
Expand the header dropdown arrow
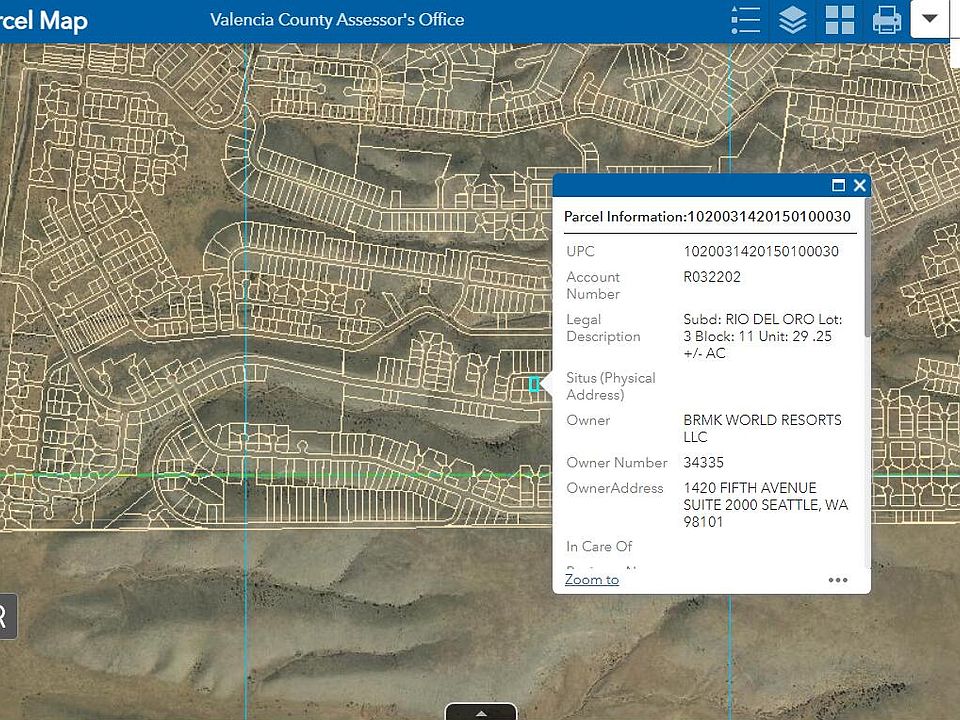(929, 18)
